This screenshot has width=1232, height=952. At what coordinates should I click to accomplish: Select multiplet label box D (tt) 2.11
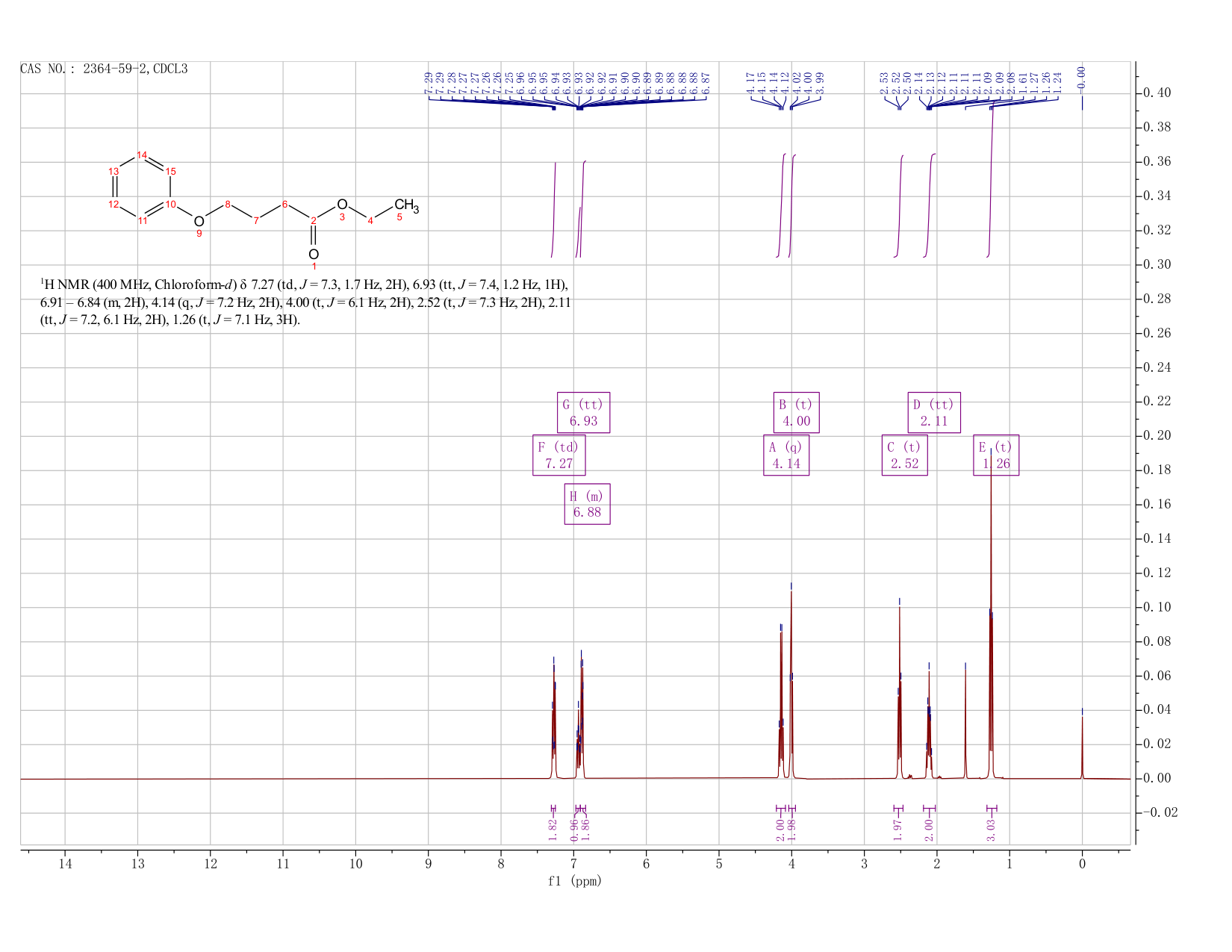pyautogui.click(x=934, y=412)
